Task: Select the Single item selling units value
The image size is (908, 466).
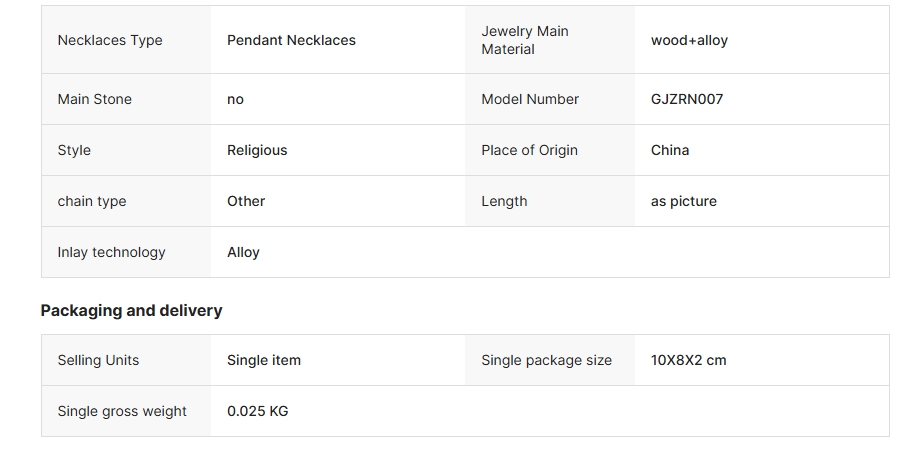Action: coord(264,360)
